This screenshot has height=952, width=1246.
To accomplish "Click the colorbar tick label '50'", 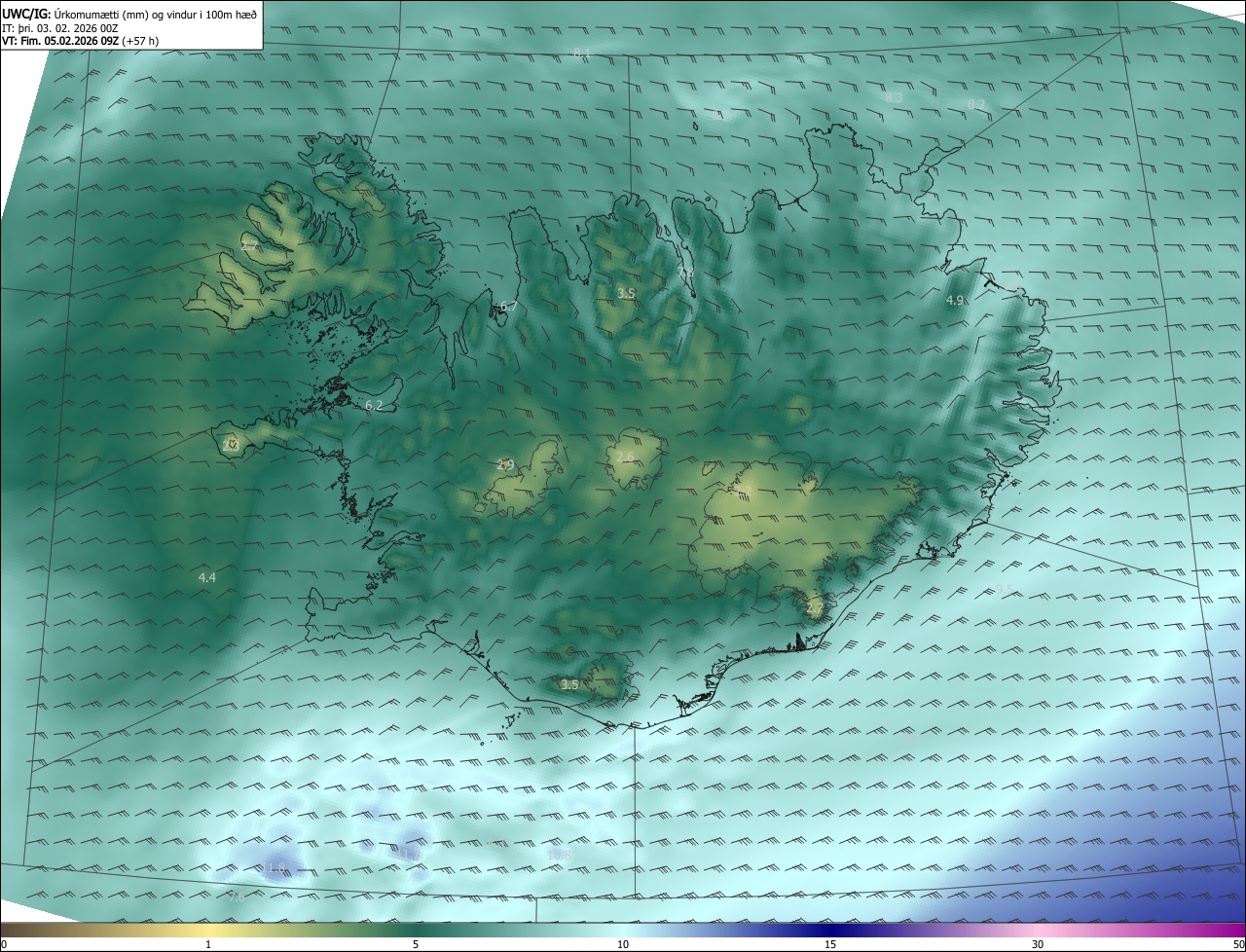I will point(1238,944).
